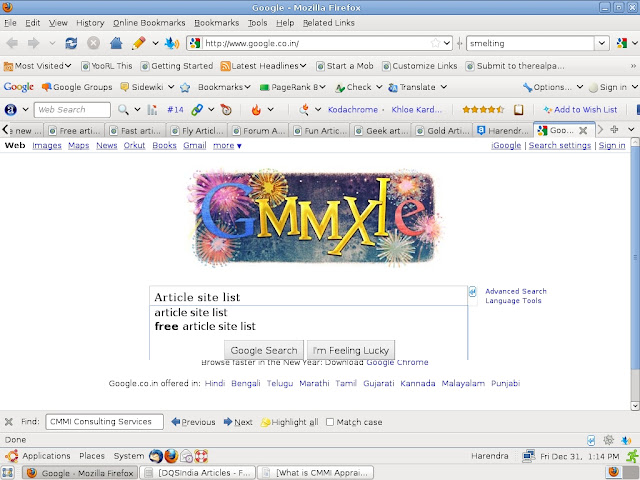Launch Firefox from the panel launcher

[171, 456]
